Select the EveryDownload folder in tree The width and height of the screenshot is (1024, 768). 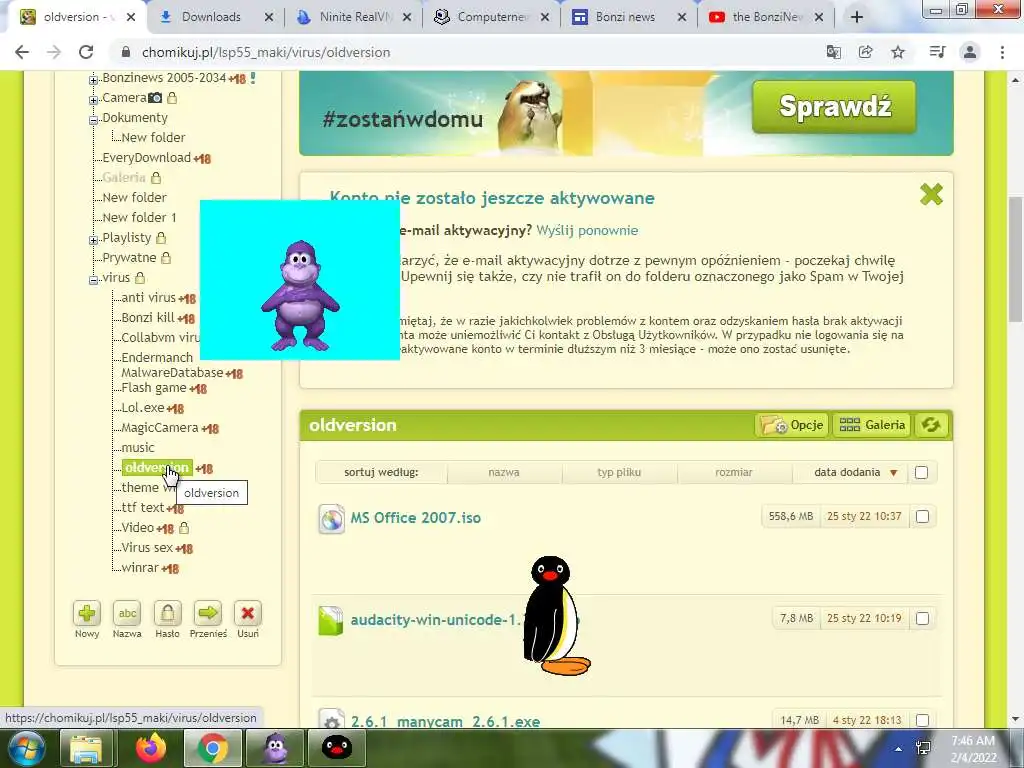146,157
